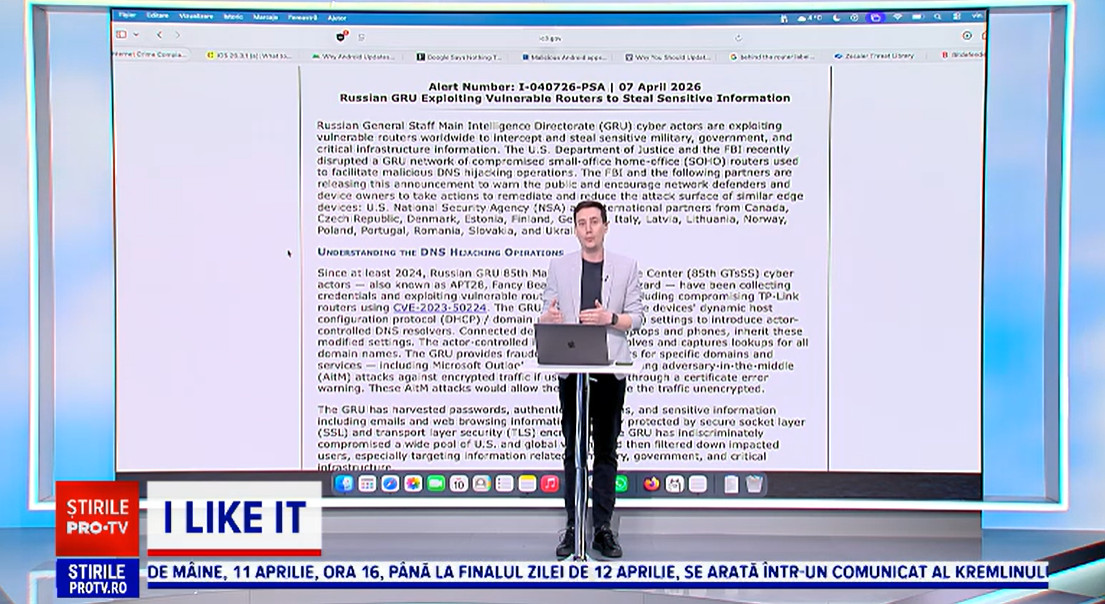This screenshot has height=604, width=1105.
Task: Open Notes app in the dock
Action: click(526, 484)
